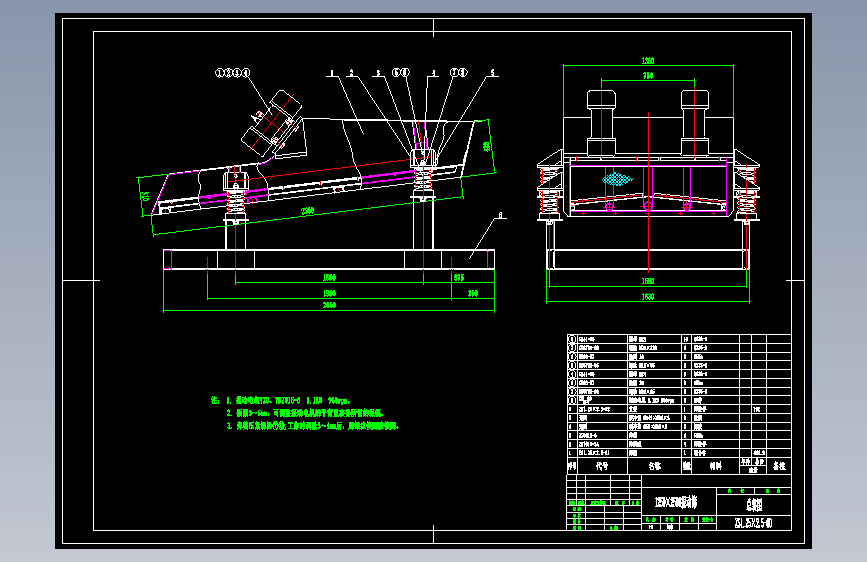This screenshot has width=867, height=562.
Task: Select the right motor in the end view
Action: pyautogui.click(x=695, y=123)
